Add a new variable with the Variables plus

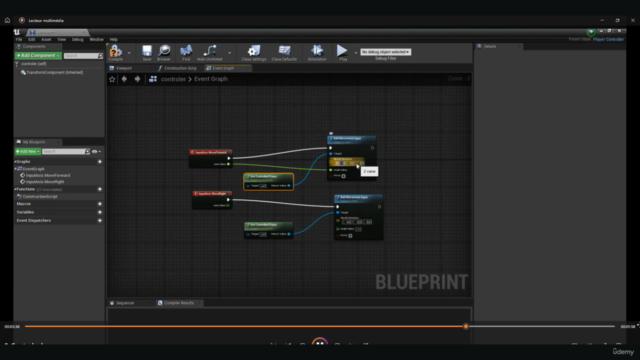(x=100, y=212)
